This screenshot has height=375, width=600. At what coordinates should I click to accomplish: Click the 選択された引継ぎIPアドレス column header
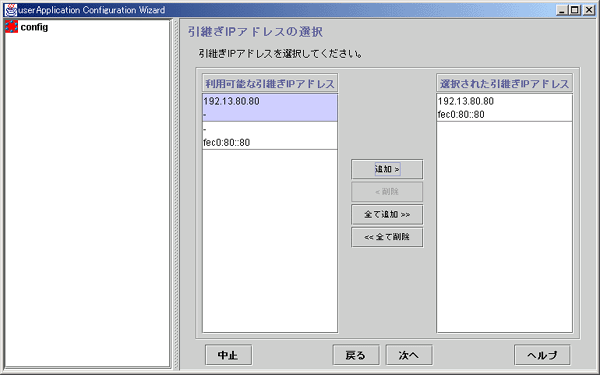tap(504, 83)
